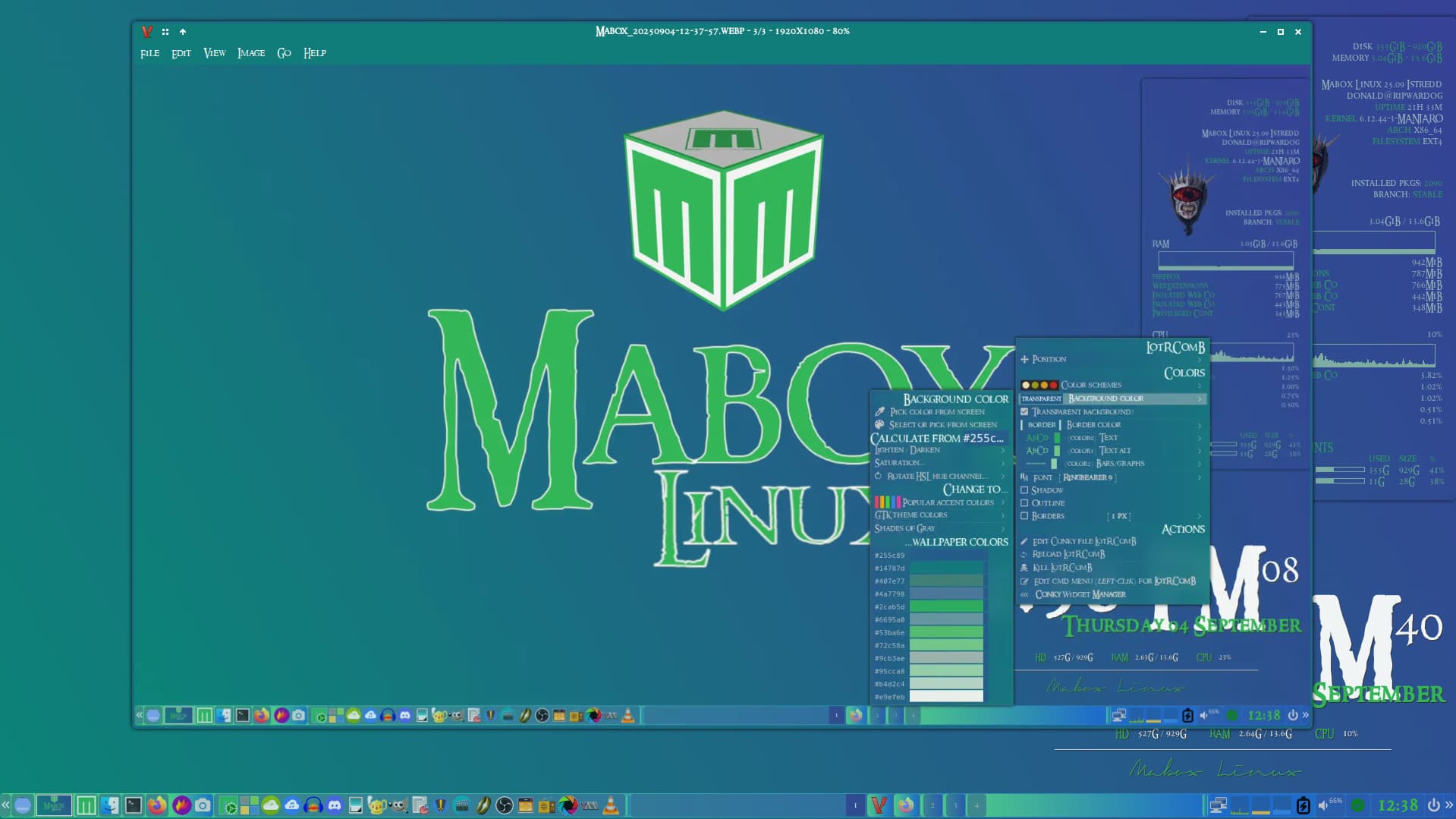Click the red V app icon in title bar

point(147,32)
